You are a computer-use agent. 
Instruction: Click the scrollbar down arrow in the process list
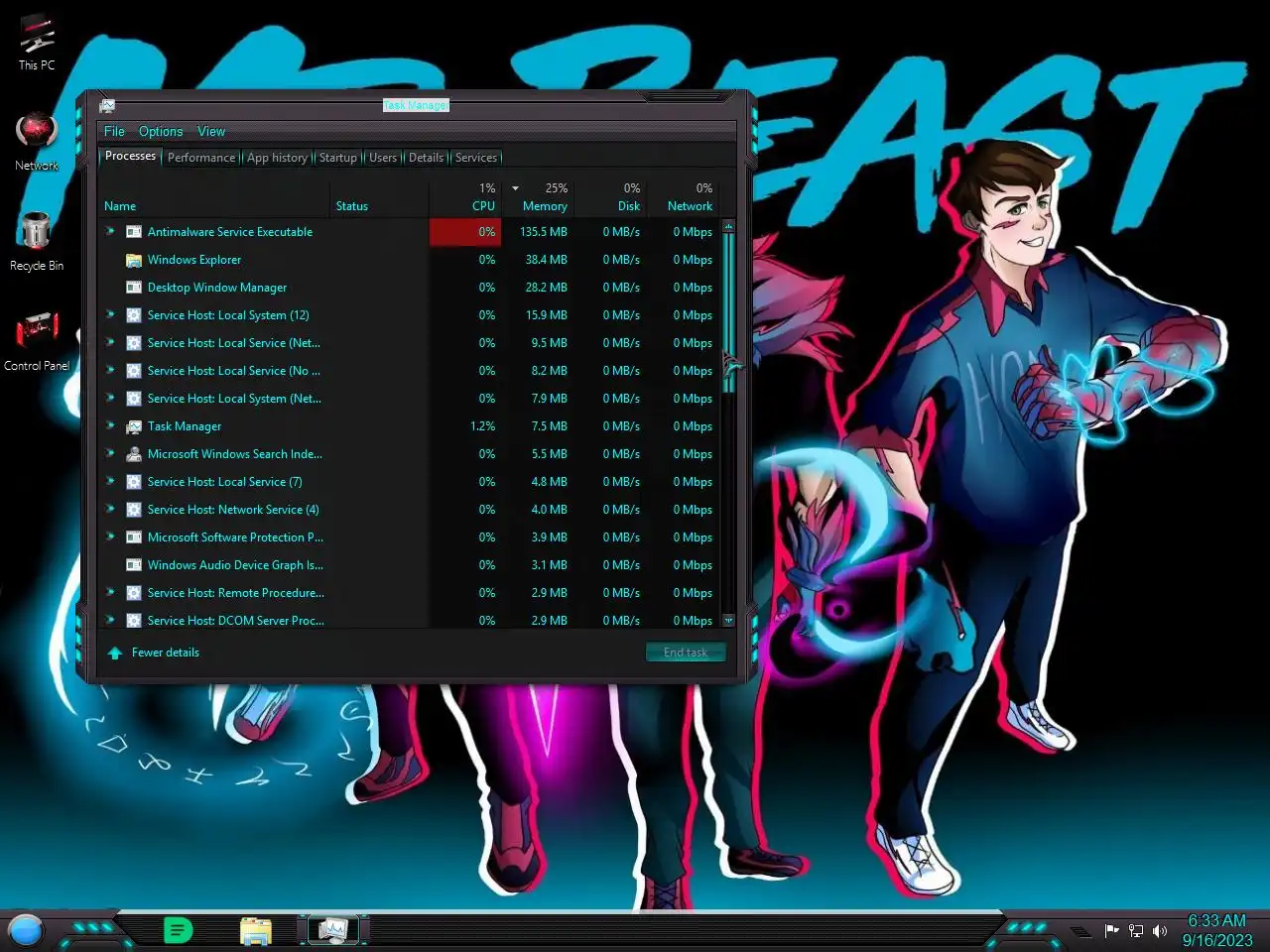[x=729, y=621]
